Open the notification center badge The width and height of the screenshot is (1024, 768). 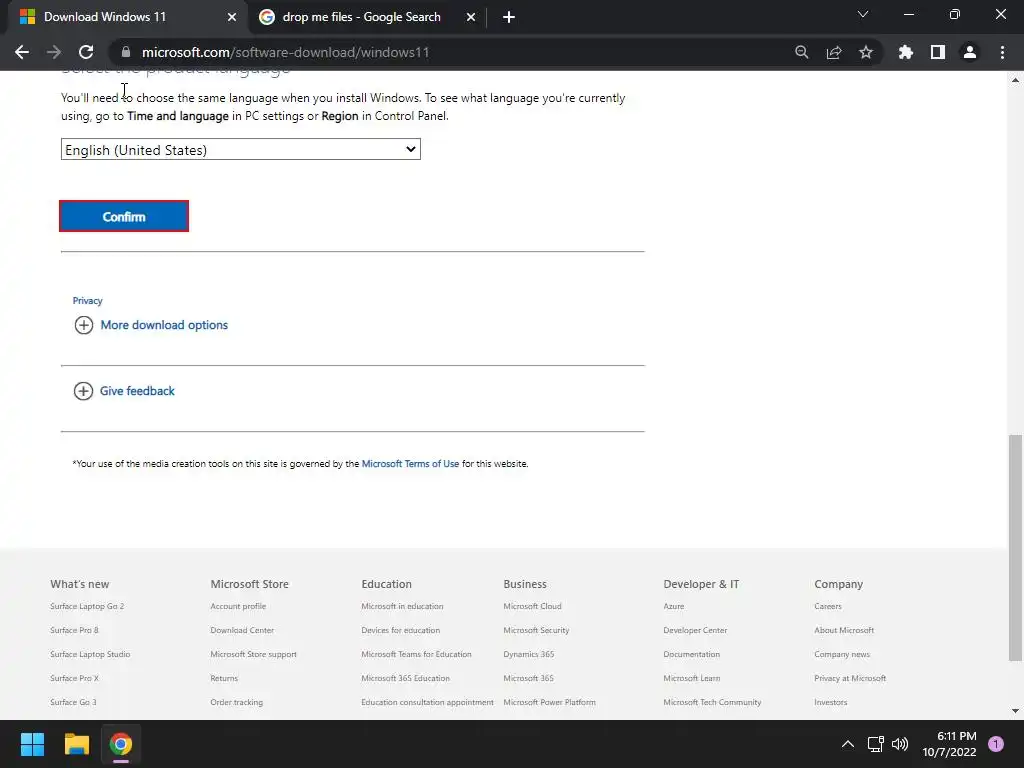[x=995, y=744]
